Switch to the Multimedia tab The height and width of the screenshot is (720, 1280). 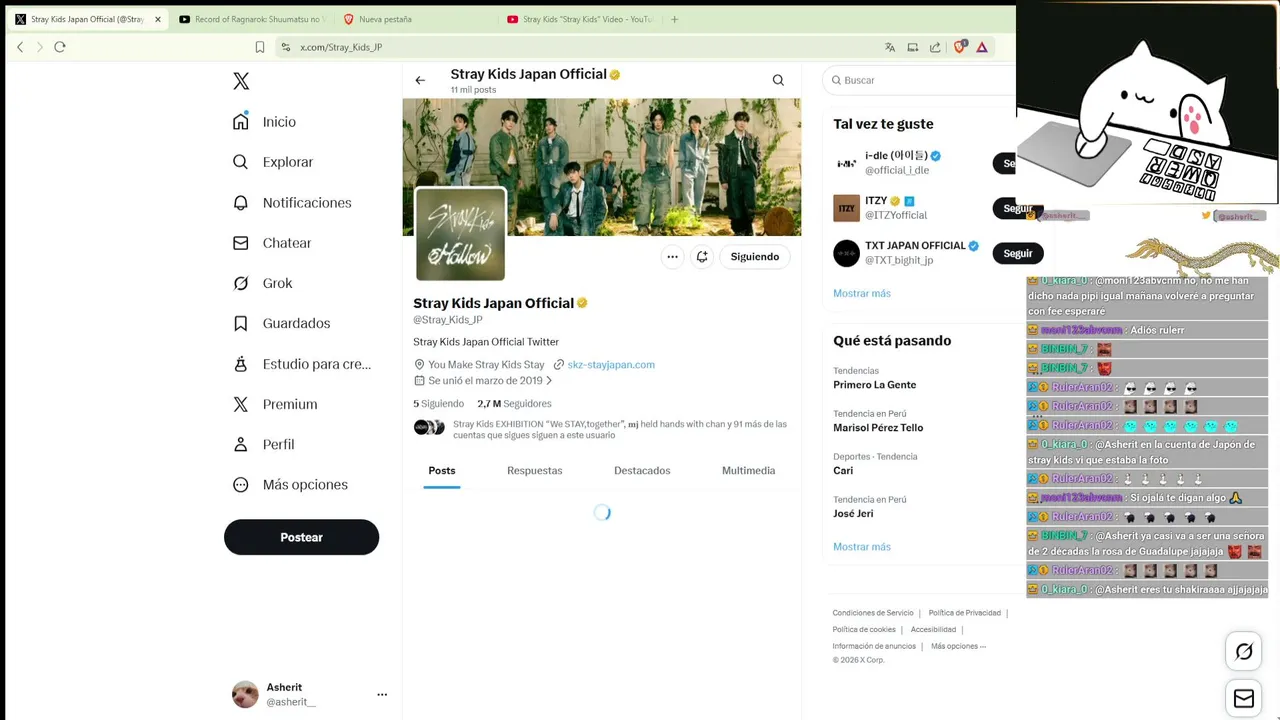click(x=749, y=471)
